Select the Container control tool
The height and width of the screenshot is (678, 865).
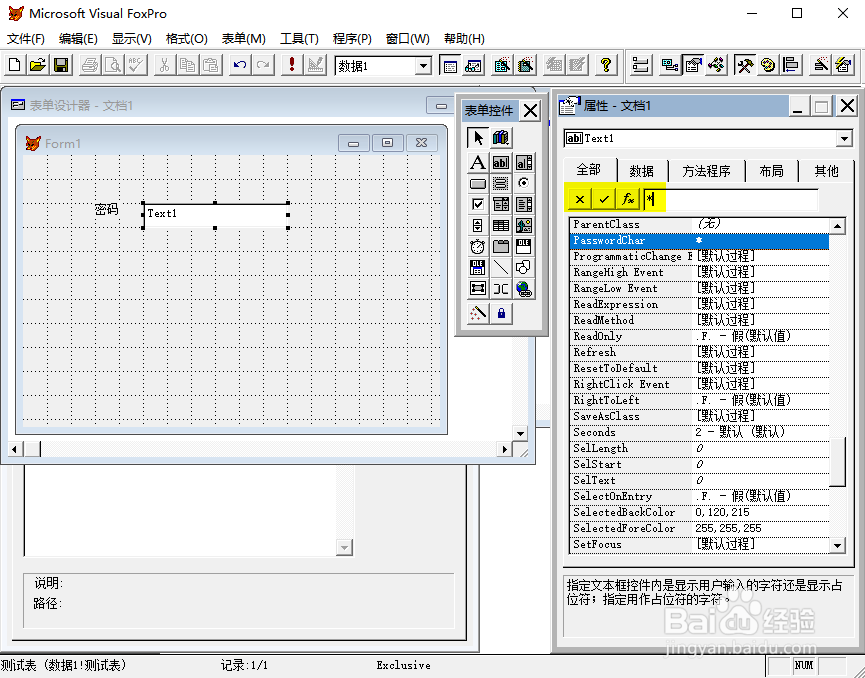[x=478, y=289]
